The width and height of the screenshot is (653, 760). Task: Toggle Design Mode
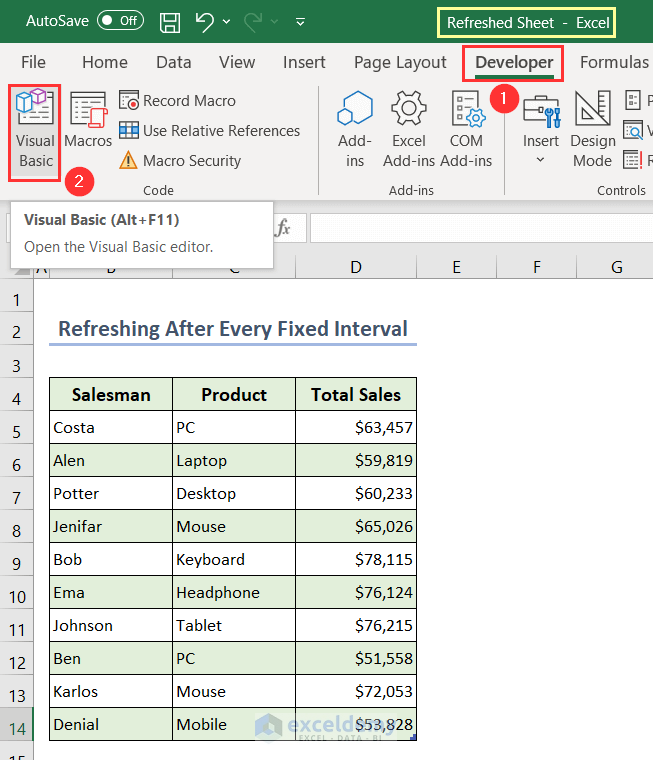(x=592, y=131)
